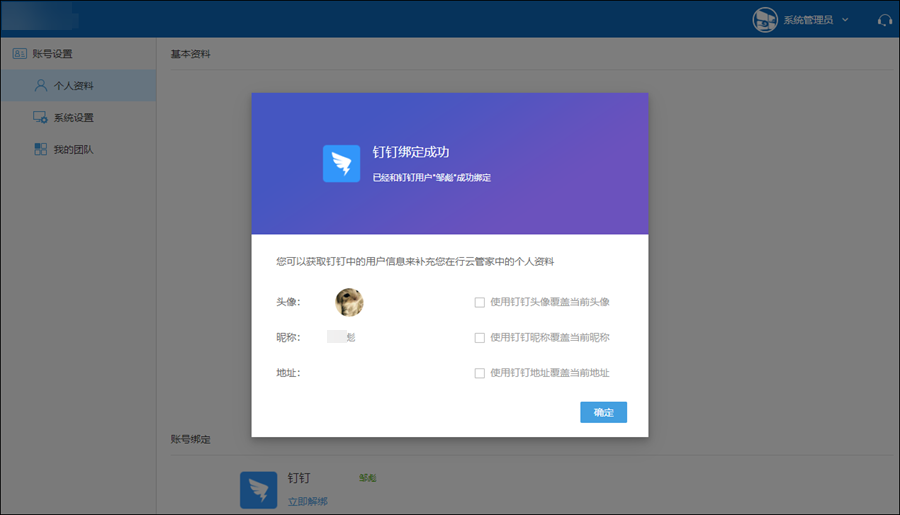
Task: Click the 已经和钉钉用户成功绑定 subtitle text
Action: [x=432, y=177]
